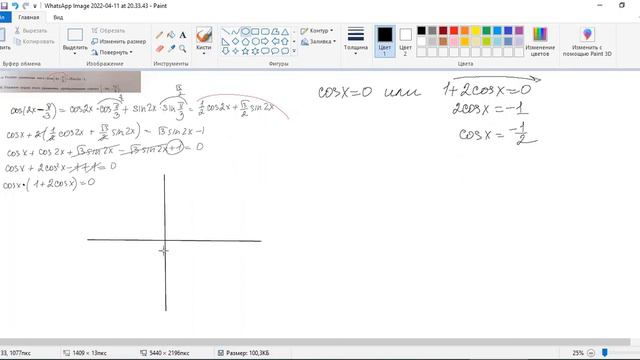Pick the purple color swatch
The height and width of the screenshot is (360, 640).
519,31
